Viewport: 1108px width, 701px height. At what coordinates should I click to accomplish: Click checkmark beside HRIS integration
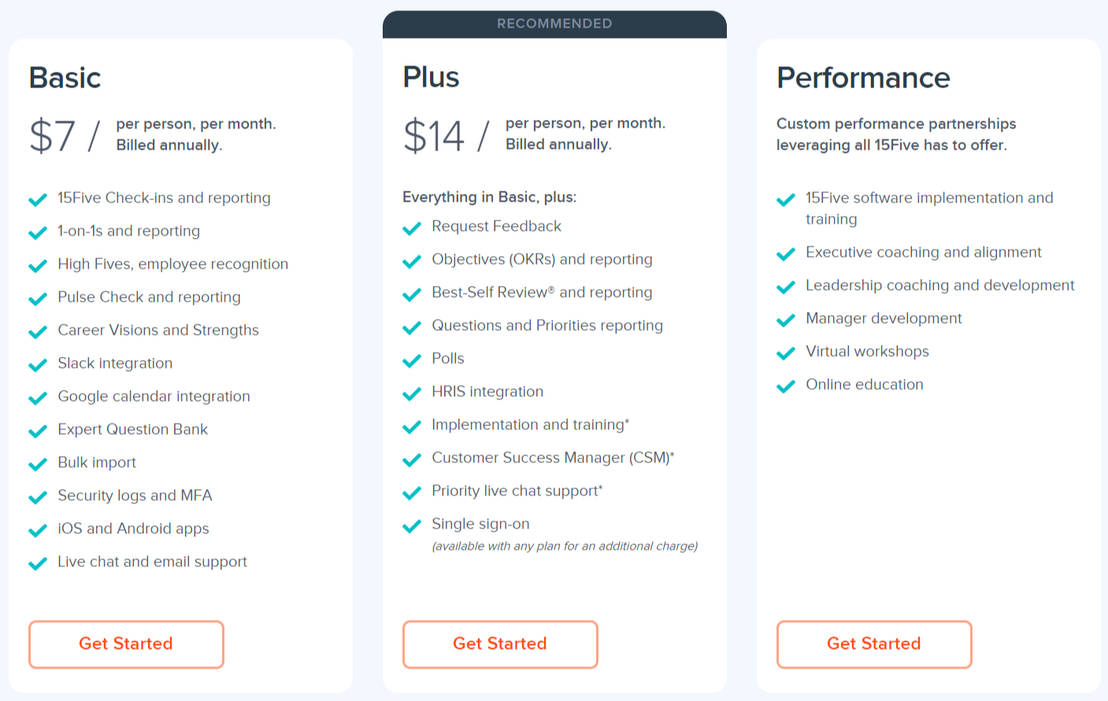point(412,393)
